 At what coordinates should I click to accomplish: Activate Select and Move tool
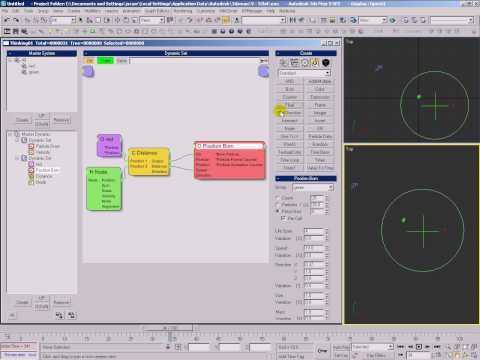[x=117, y=20]
